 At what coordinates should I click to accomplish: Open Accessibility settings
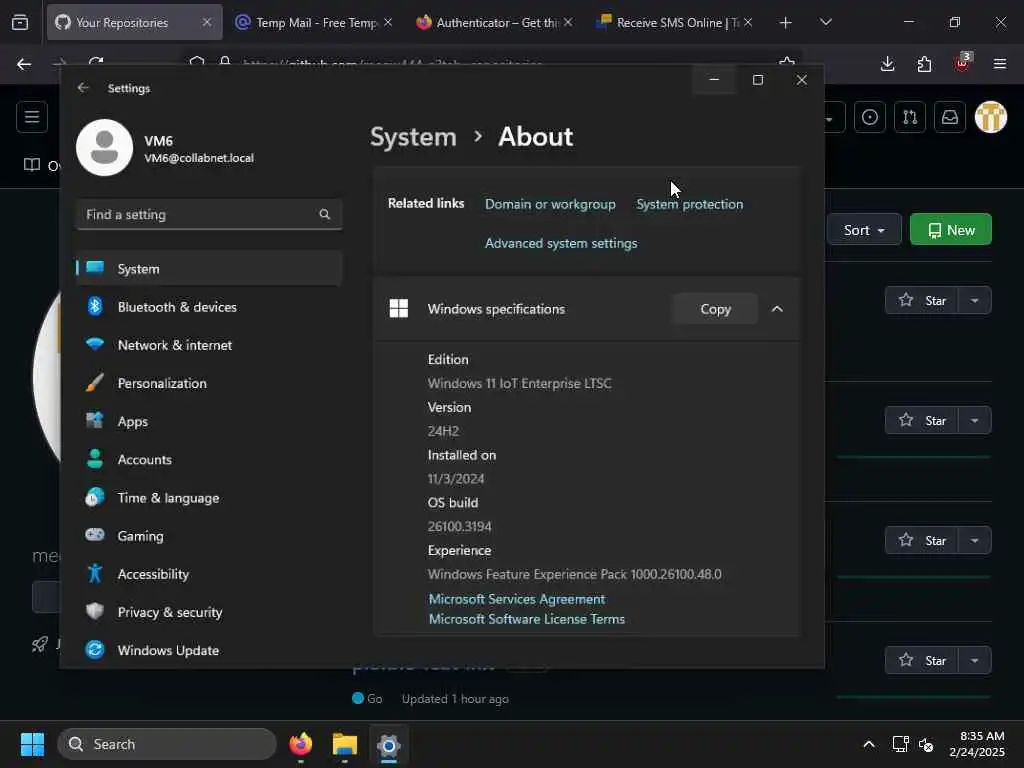coord(209,574)
